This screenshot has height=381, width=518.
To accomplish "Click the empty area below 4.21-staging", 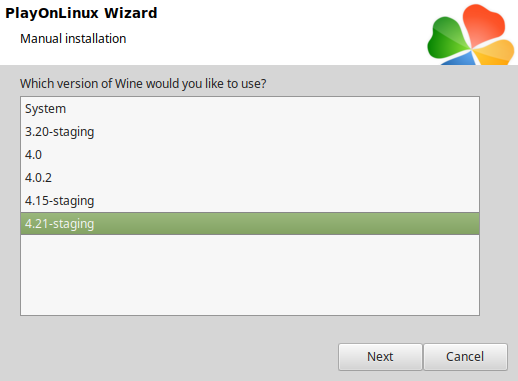I will pyautogui.click(x=250, y=275).
